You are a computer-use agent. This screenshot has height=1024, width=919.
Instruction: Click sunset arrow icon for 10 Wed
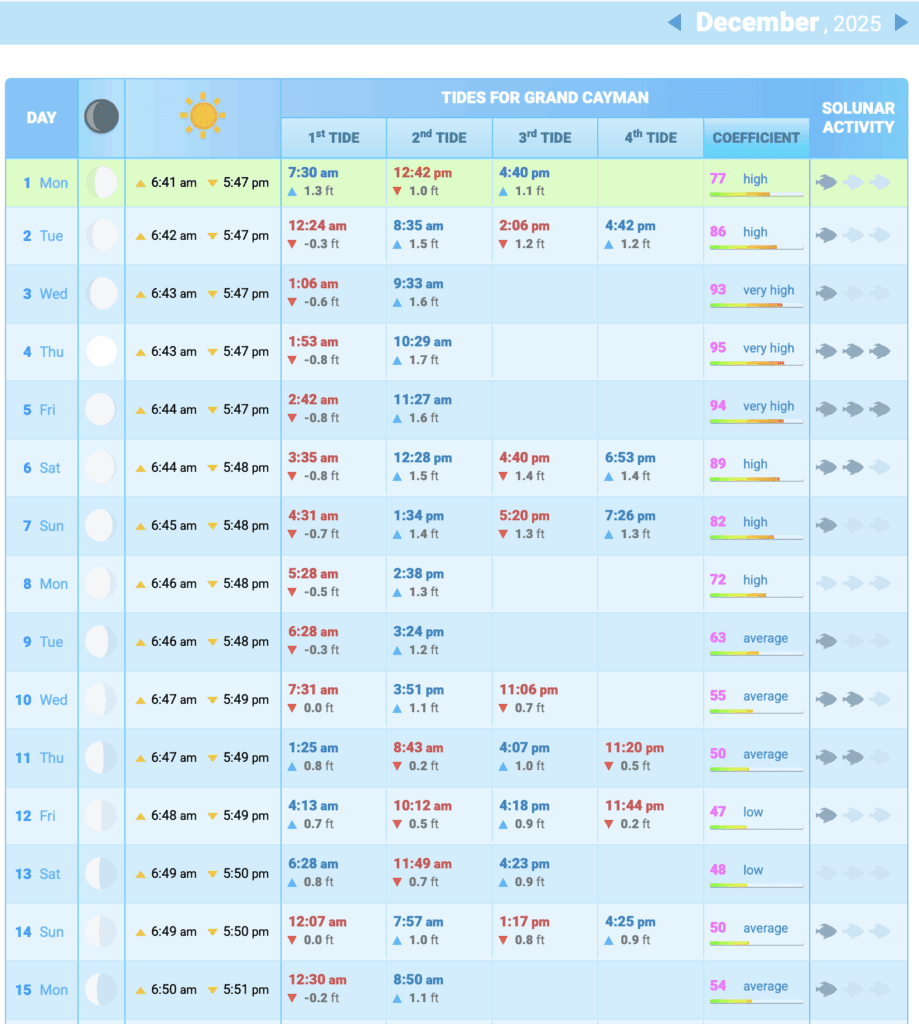click(212, 700)
